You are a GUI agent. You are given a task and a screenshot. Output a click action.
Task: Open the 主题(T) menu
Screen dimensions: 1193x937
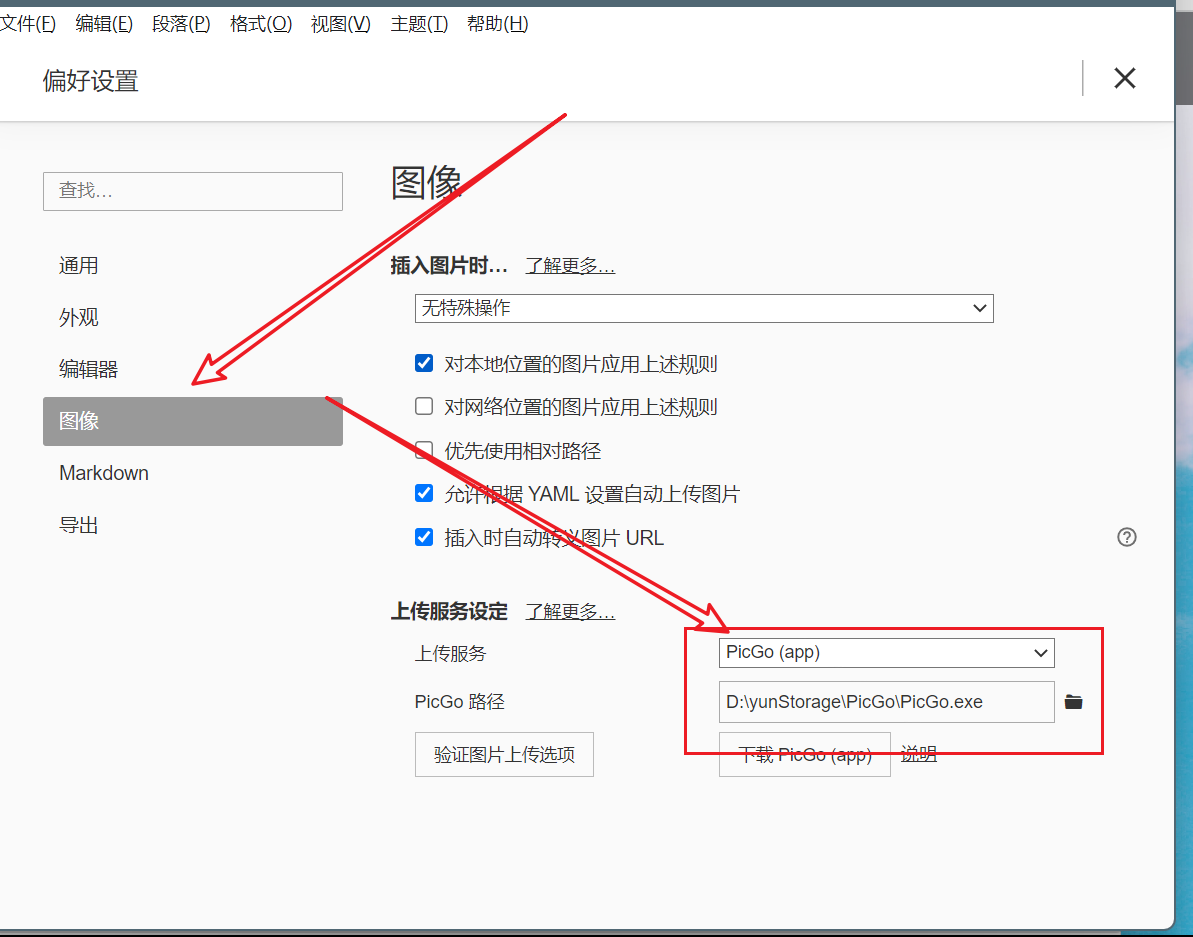coord(419,24)
